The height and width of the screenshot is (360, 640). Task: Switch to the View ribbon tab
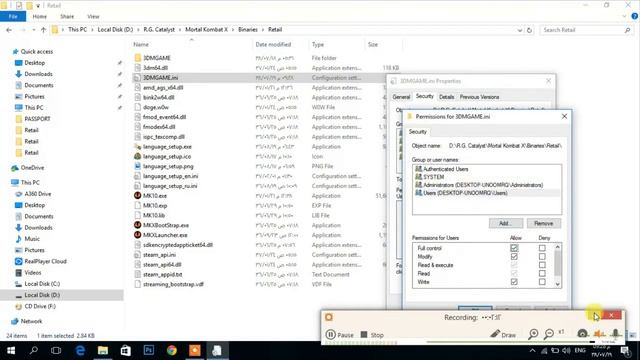tap(93, 16)
